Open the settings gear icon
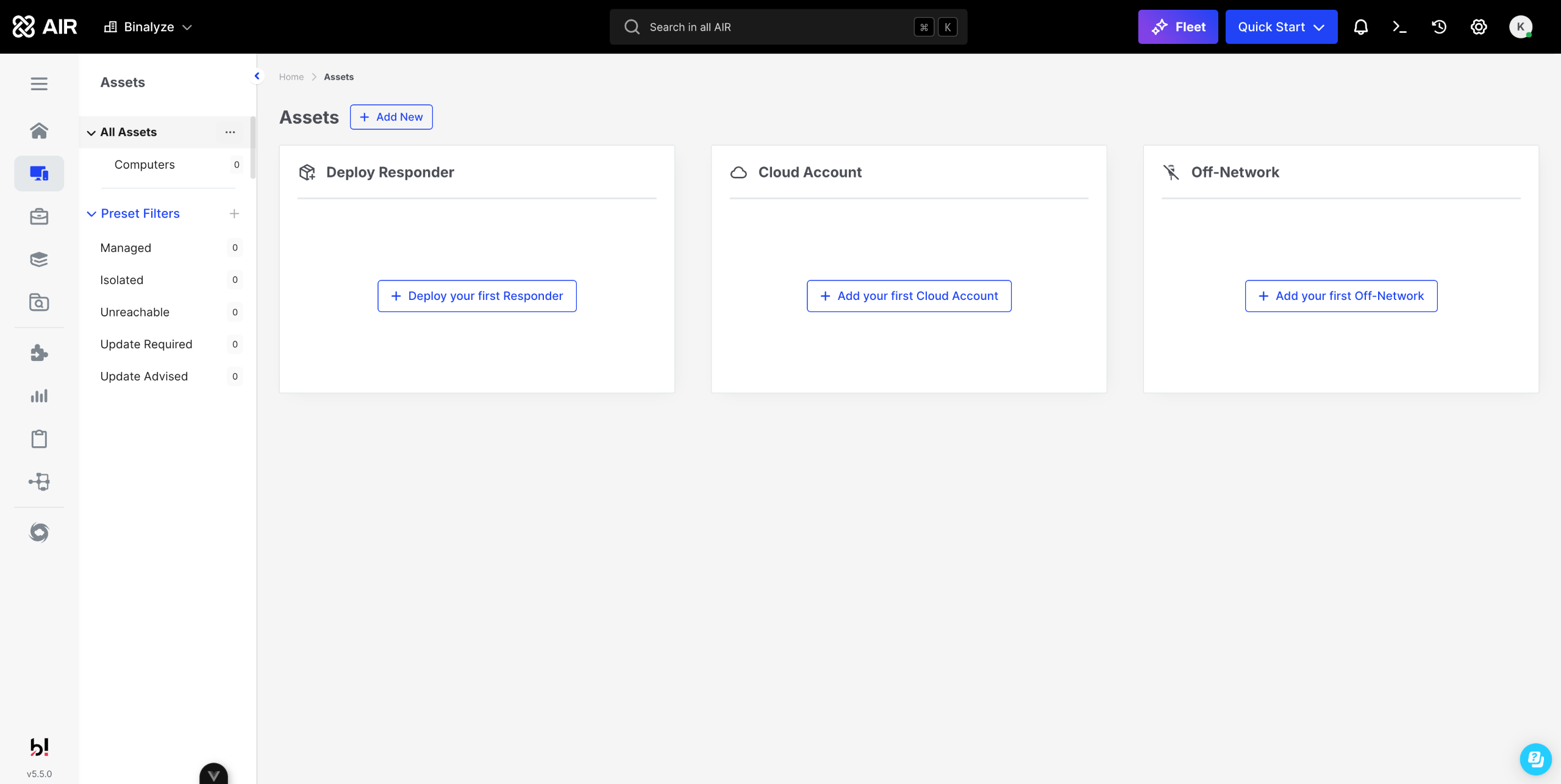 pos(1479,27)
